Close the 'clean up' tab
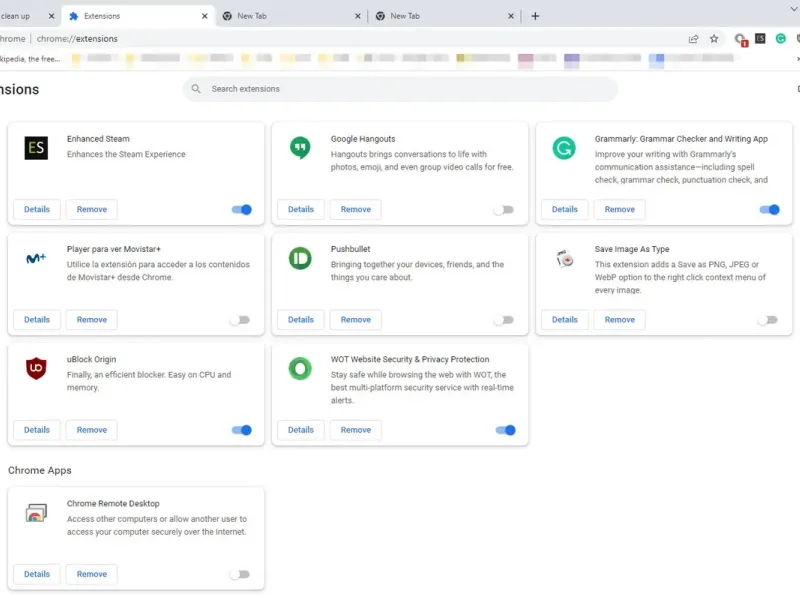Screen dimensions: 800x600 52,16
